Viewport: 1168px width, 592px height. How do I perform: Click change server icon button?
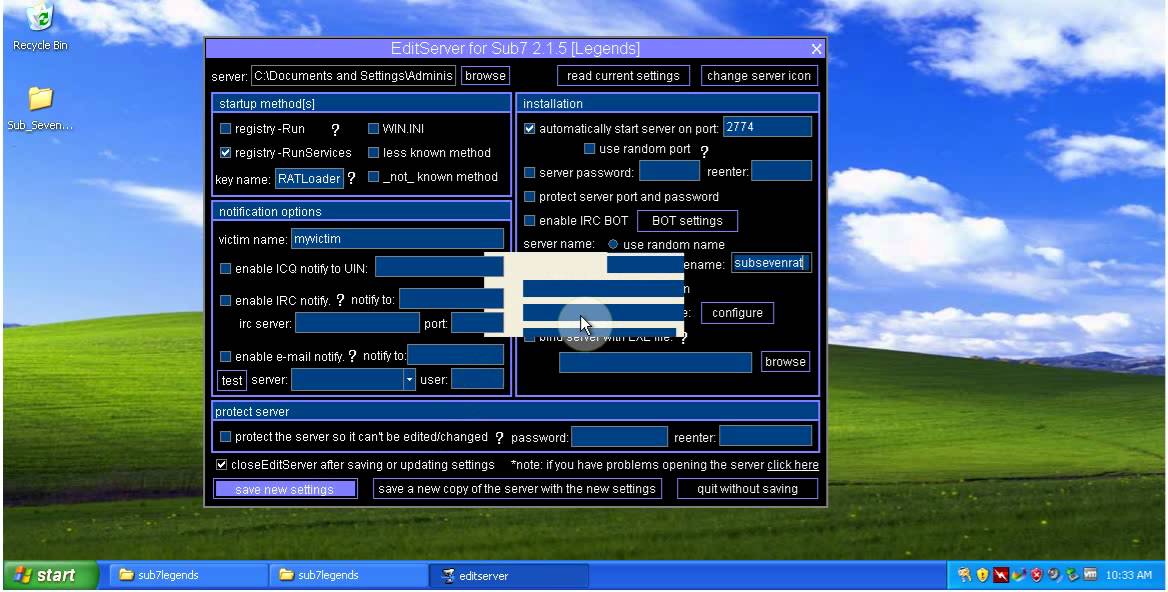pos(758,75)
